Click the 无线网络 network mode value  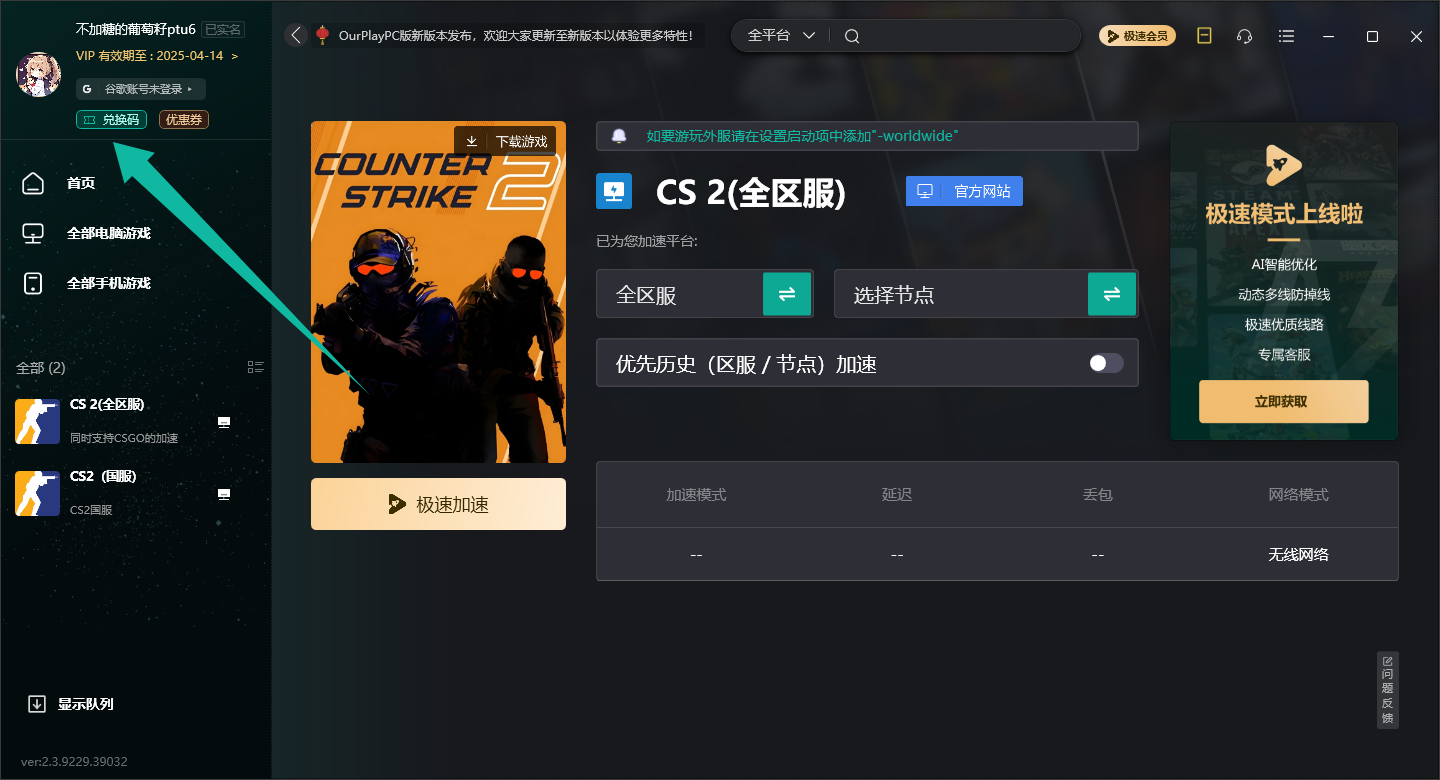point(1298,554)
